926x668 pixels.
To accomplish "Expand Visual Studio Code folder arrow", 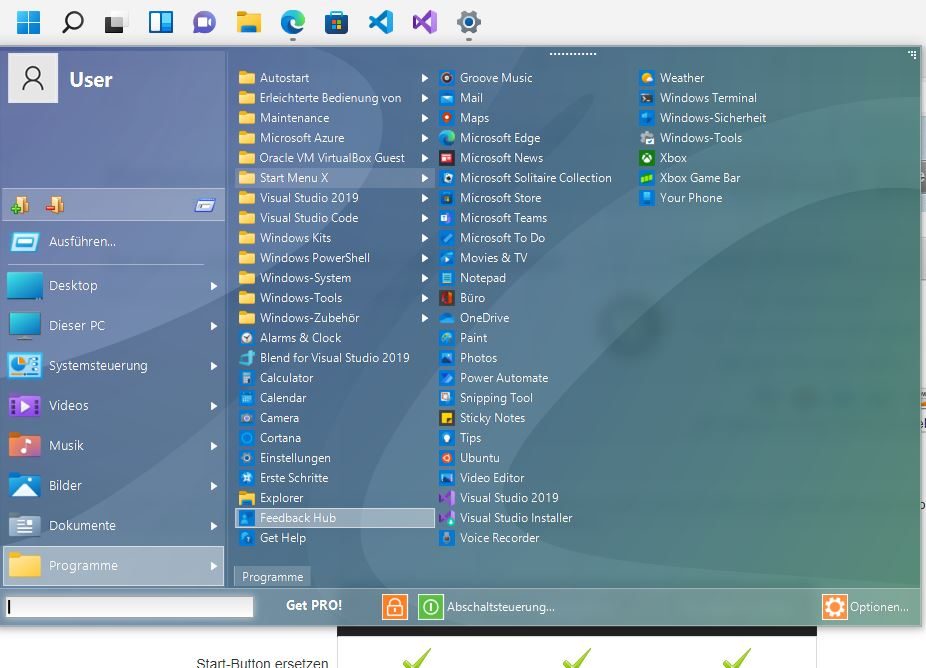I will point(425,218).
